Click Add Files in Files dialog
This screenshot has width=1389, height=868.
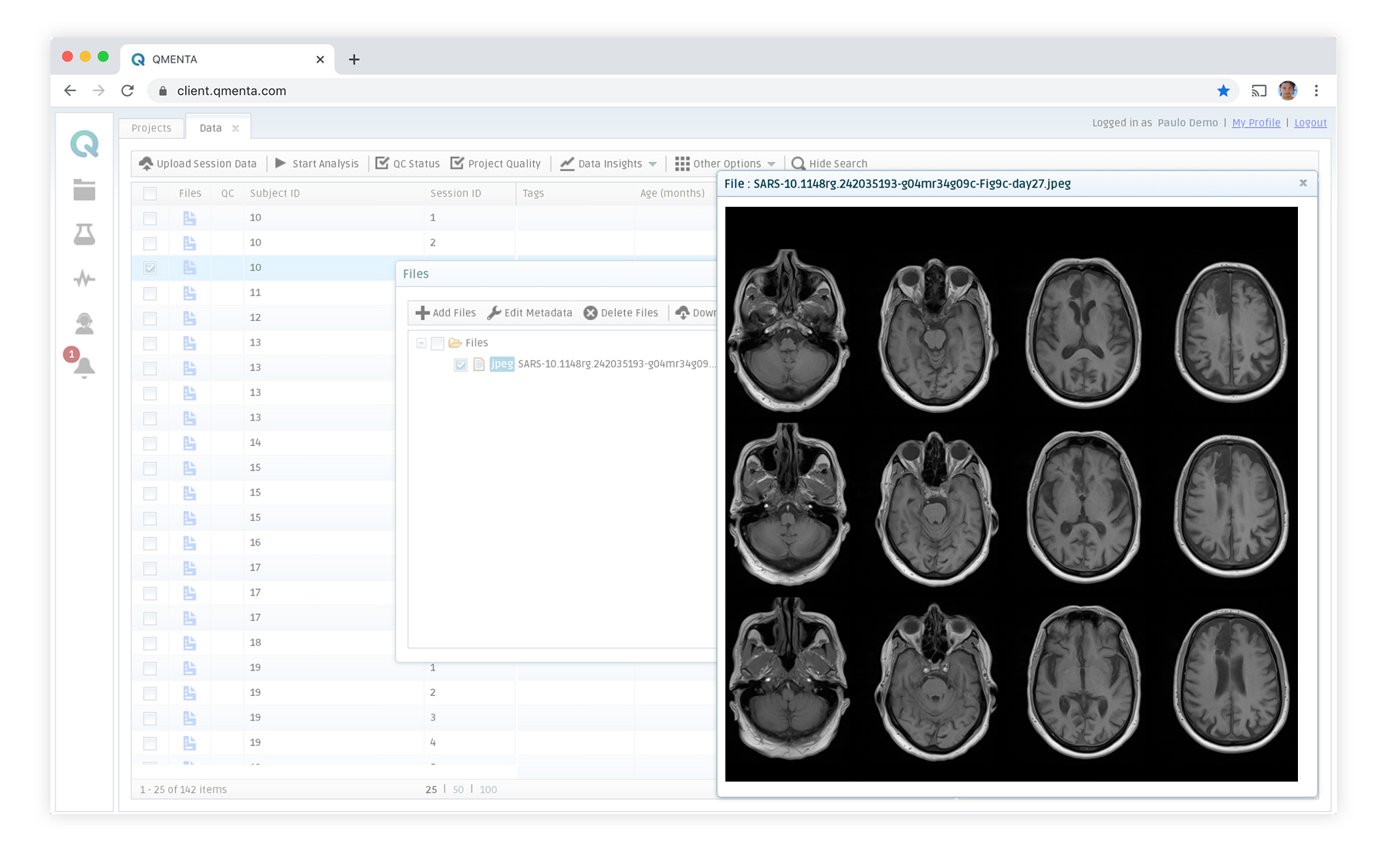coord(446,312)
